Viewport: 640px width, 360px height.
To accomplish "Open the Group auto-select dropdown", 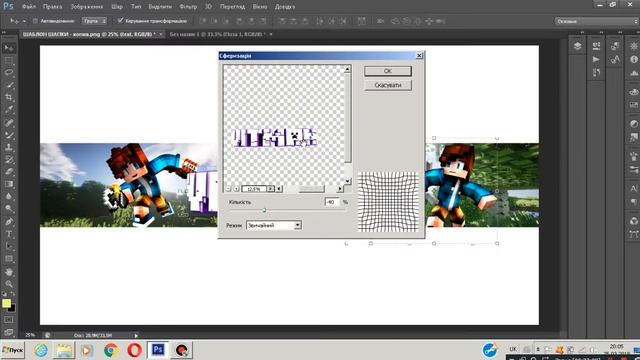I will point(94,21).
